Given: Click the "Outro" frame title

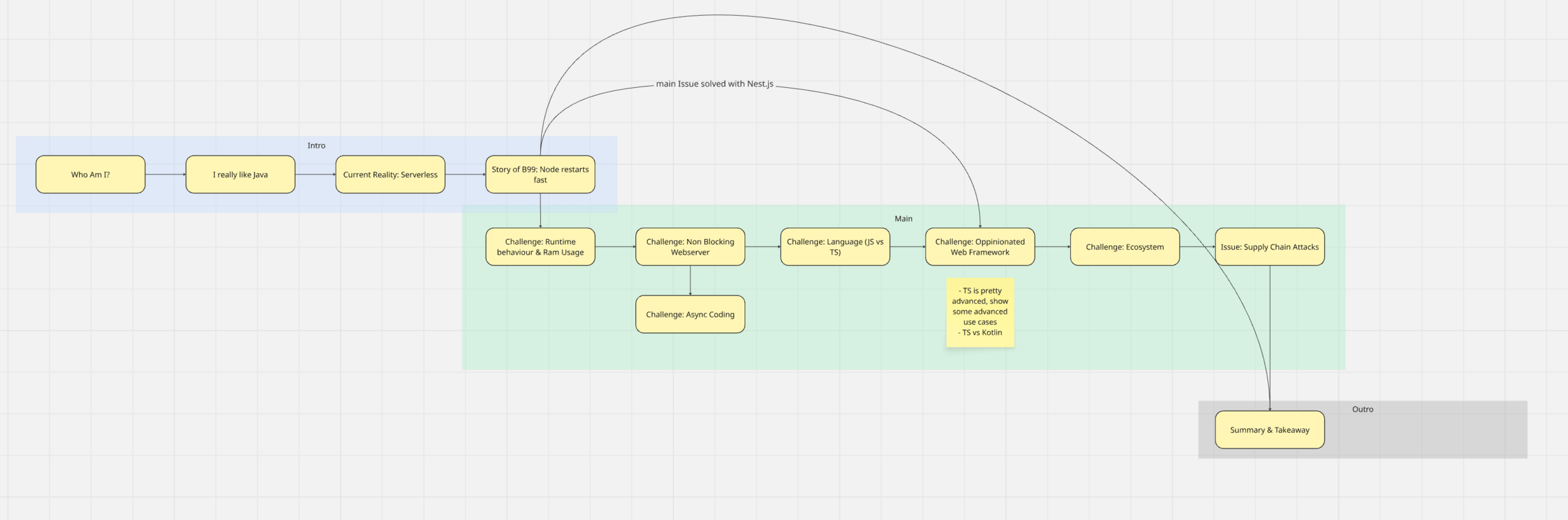Looking at the screenshot, I should (1362, 409).
